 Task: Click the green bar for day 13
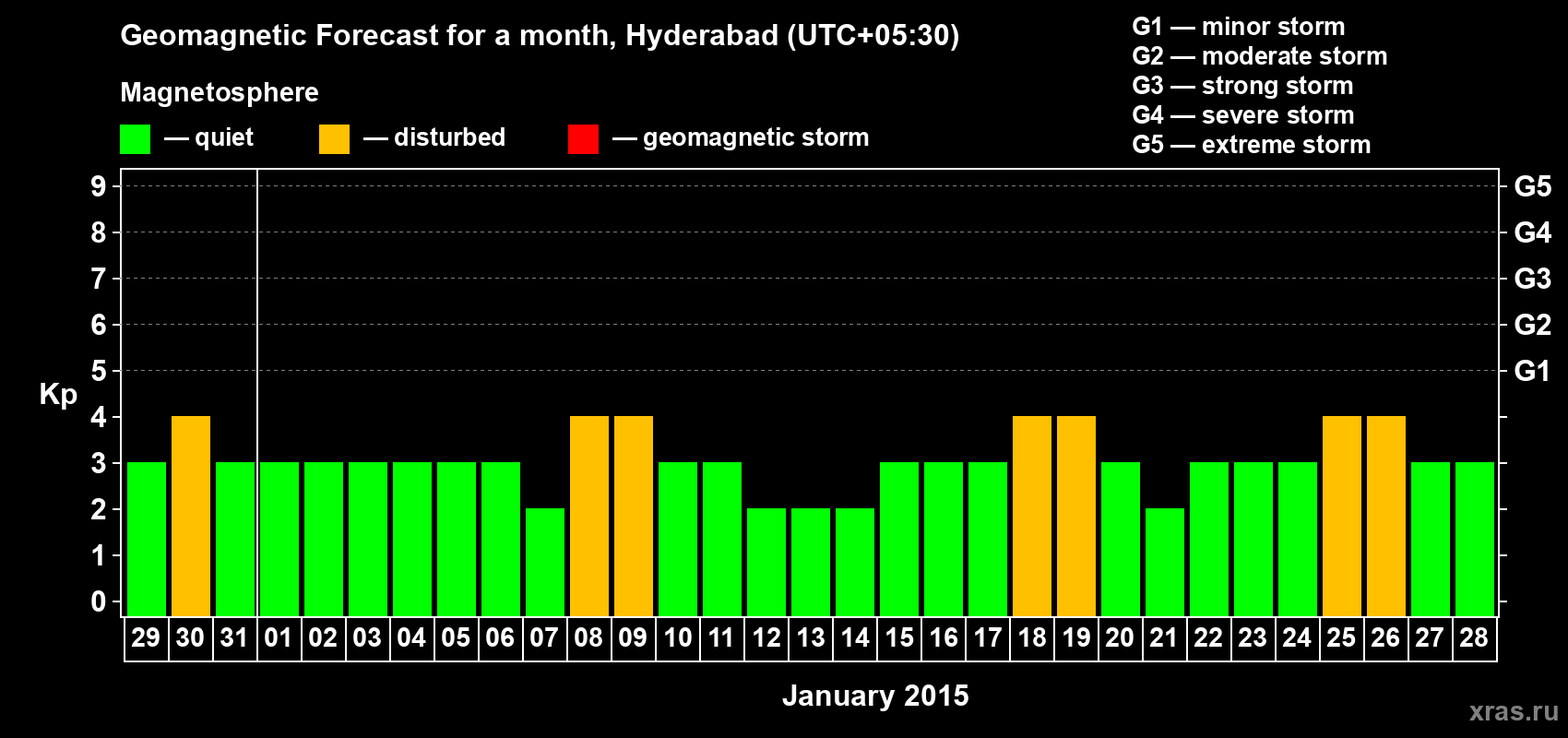tap(811, 563)
